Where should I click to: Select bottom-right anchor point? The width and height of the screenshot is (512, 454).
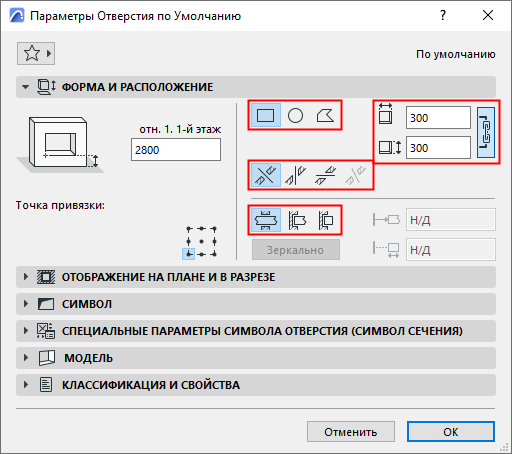[x=214, y=254]
